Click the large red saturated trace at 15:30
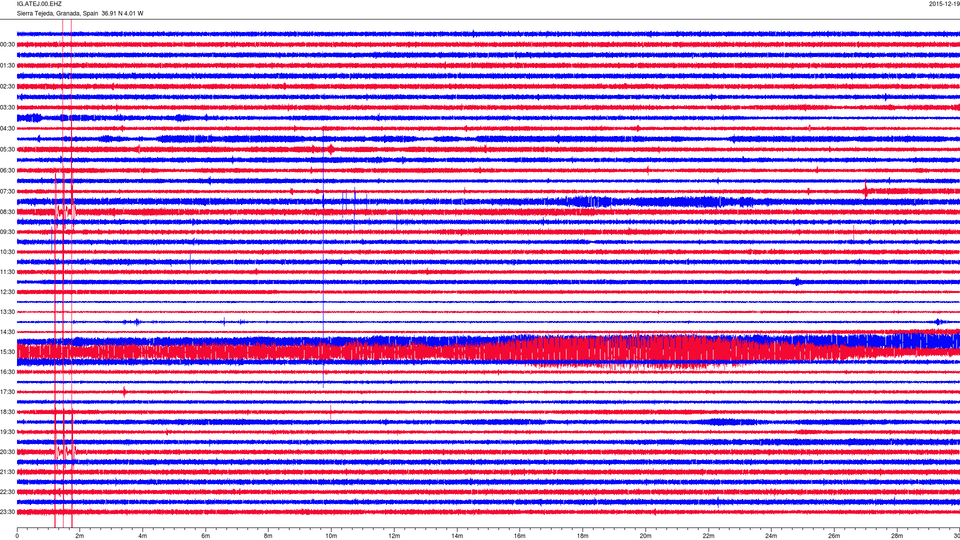Screen dimensions: 960x540 (489, 352)
